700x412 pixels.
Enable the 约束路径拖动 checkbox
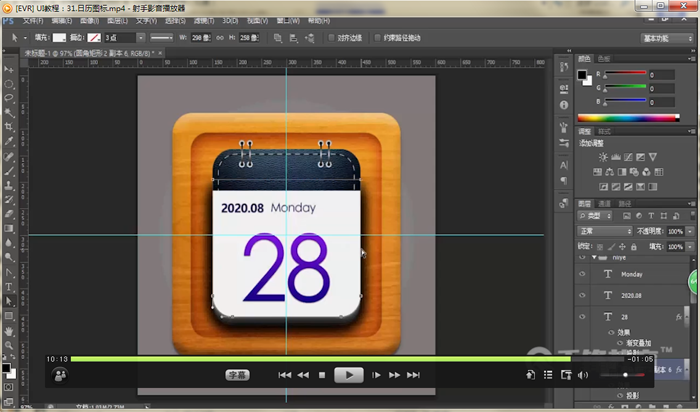pos(378,37)
